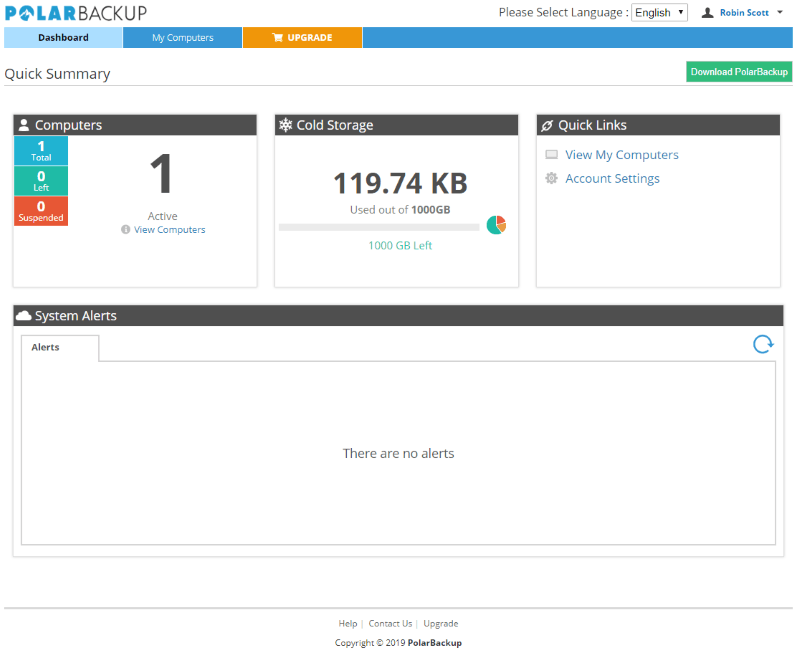The width and height of the screenshot is (800, 661).
Task: Click the storage usage pie chart icon
Action: tap(496, 225)
